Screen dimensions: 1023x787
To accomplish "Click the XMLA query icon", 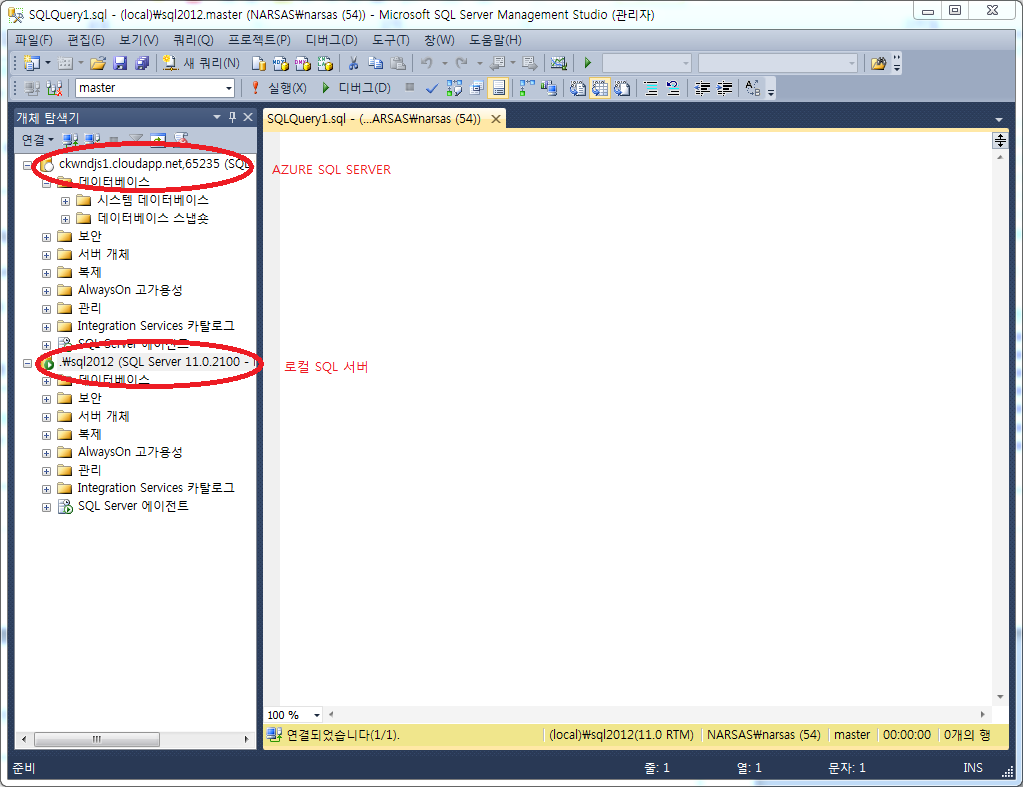I will pos(325,63).
